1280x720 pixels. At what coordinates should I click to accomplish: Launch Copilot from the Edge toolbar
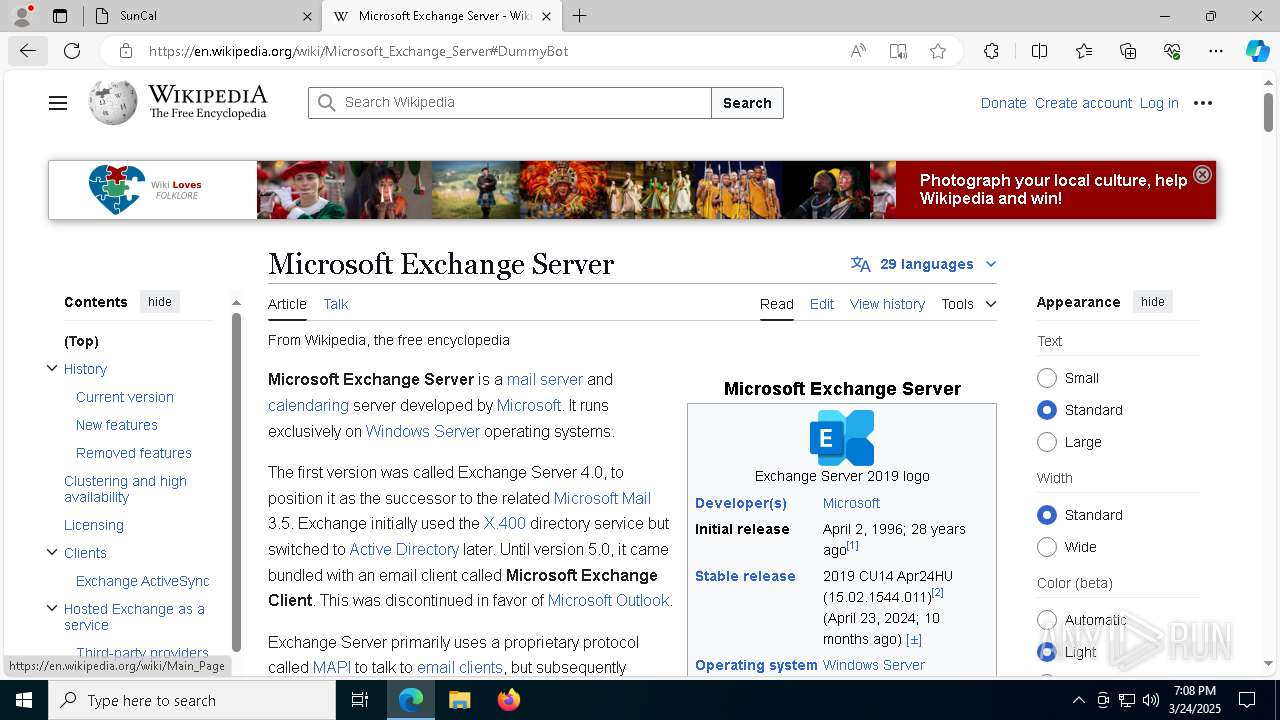[x=1257, y=51]
